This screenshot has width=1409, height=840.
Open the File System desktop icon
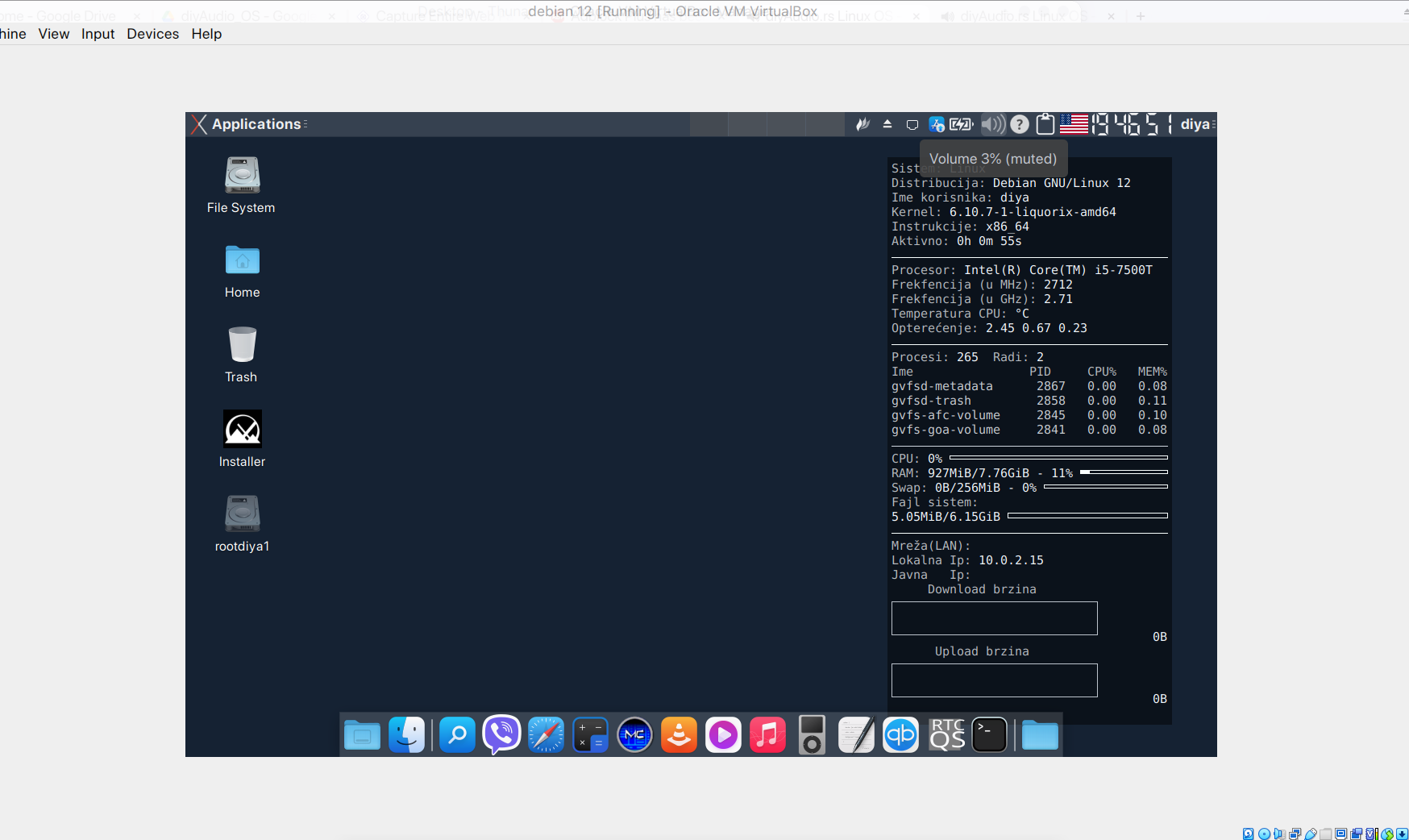coord(242,185)
